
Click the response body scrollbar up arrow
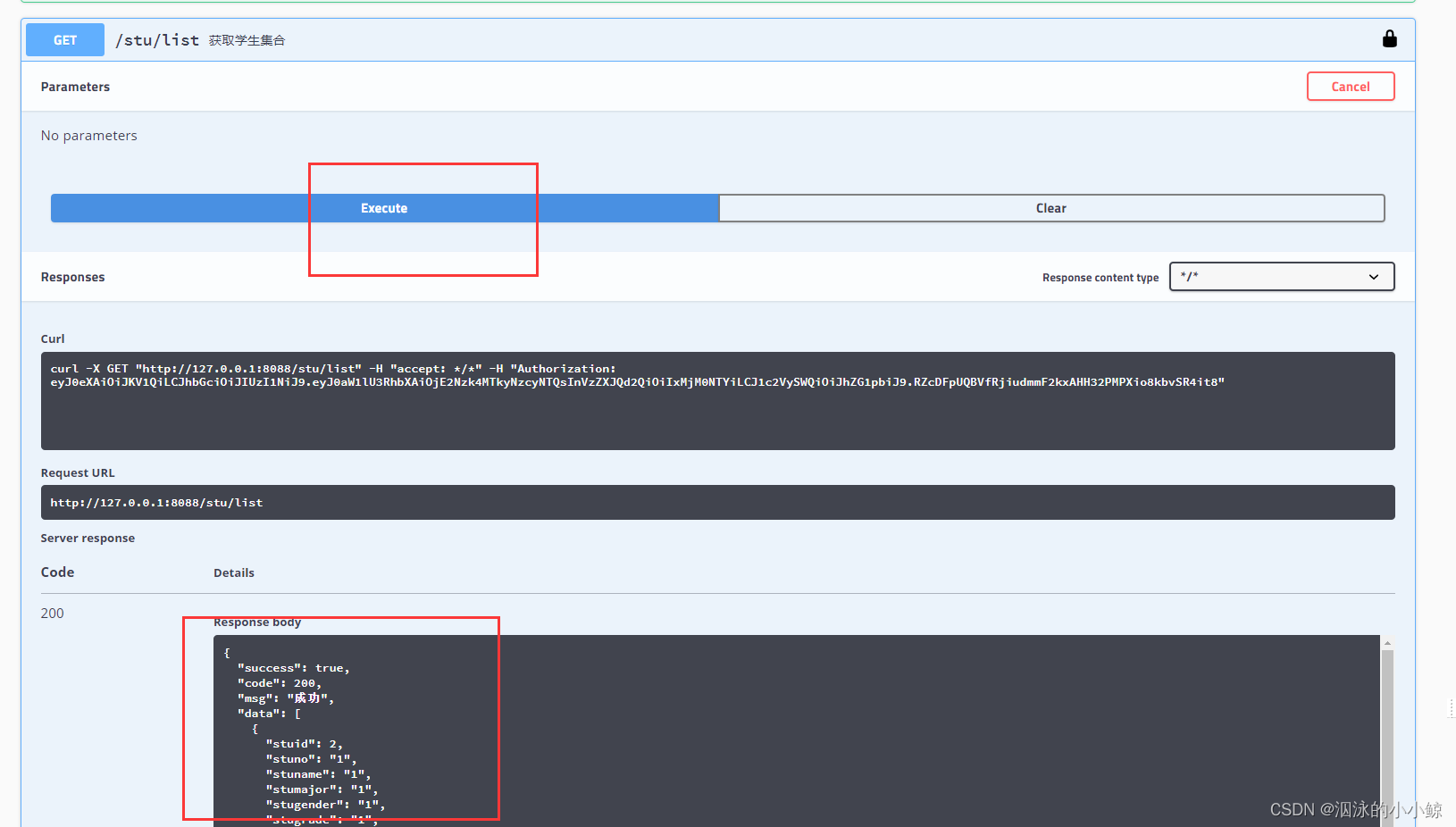(x=1387, y=643)
